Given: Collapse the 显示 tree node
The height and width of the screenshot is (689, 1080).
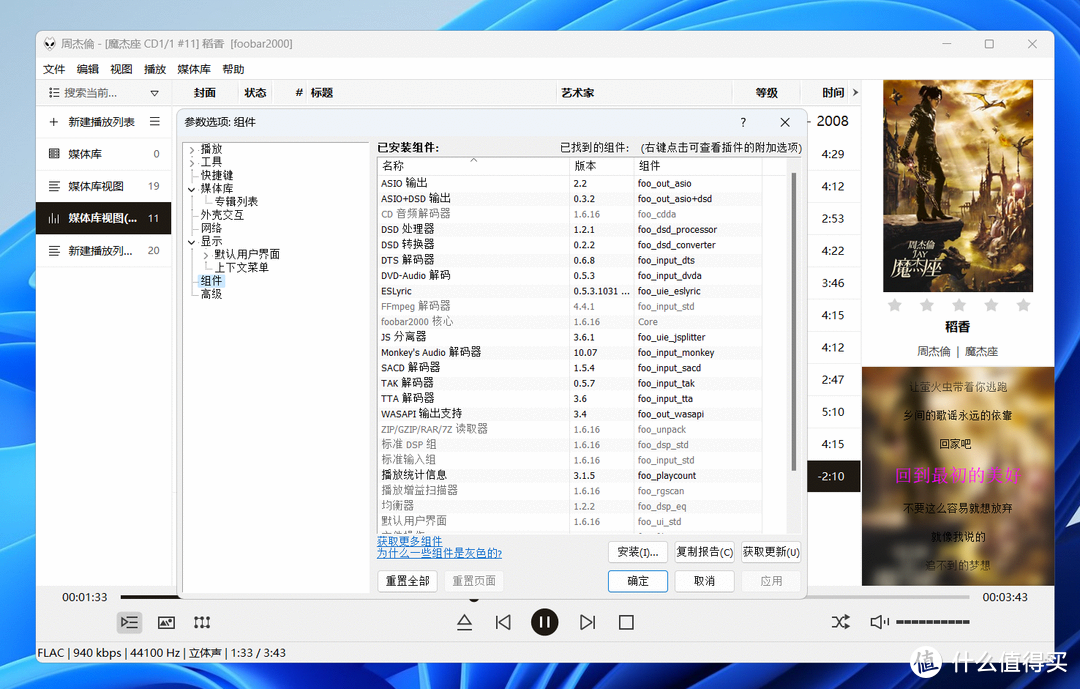Looking at the screenshot, I should tap(191, 242).
